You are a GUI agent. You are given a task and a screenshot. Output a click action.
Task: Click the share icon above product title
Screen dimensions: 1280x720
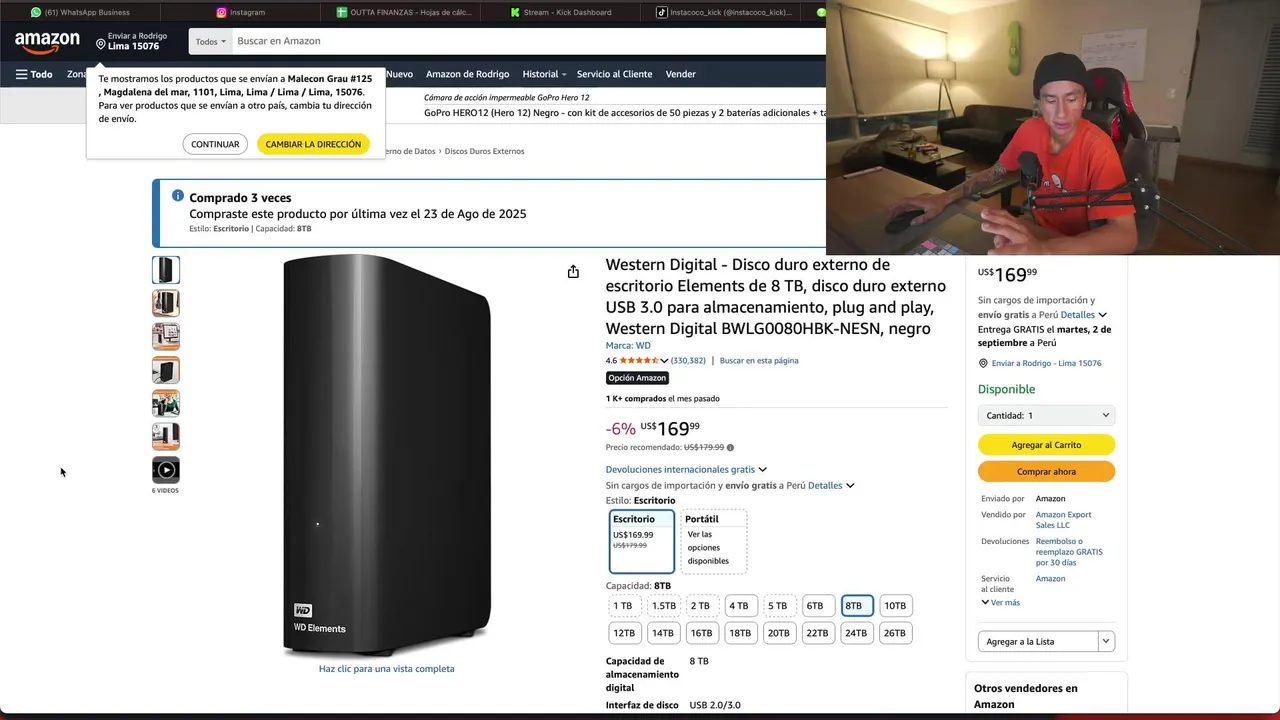tap(573, 272)
